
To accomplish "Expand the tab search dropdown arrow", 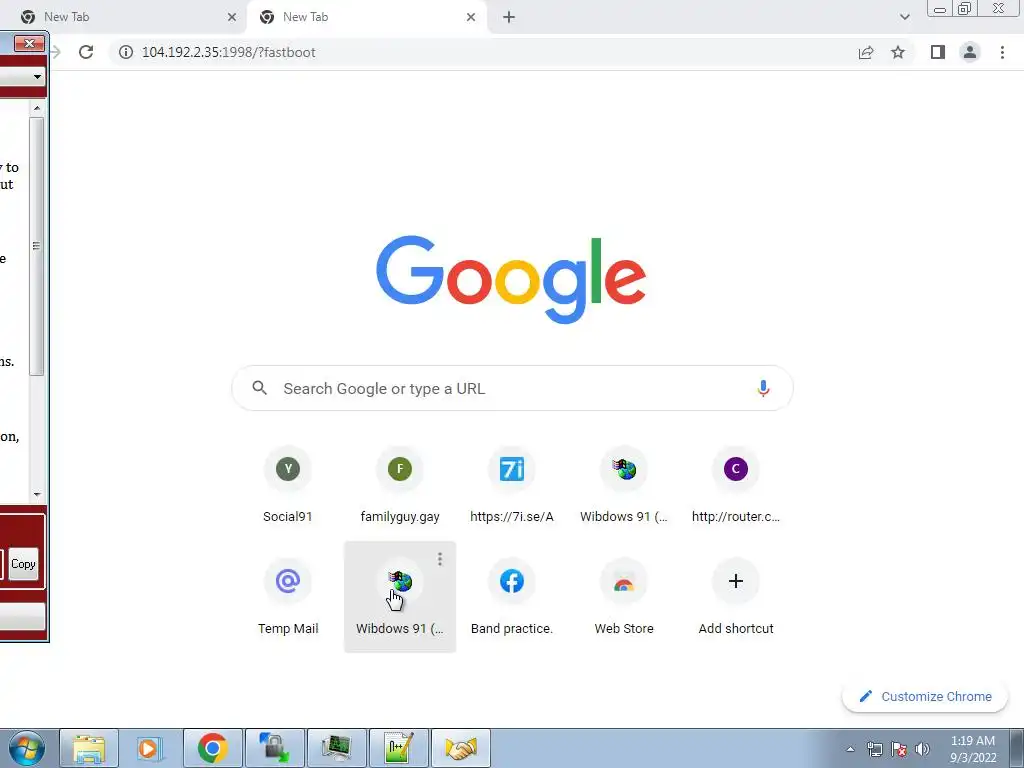I will click(904, 17).
